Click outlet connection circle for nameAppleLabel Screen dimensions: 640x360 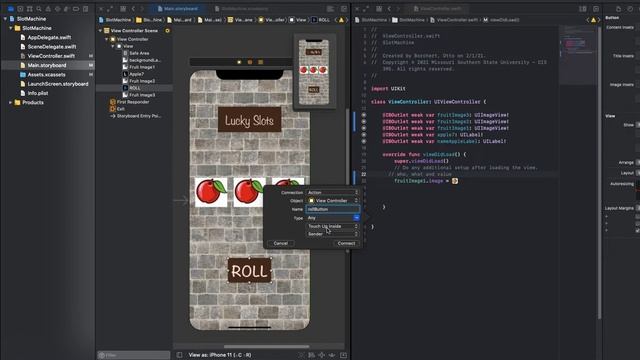[x=364, y=141]
